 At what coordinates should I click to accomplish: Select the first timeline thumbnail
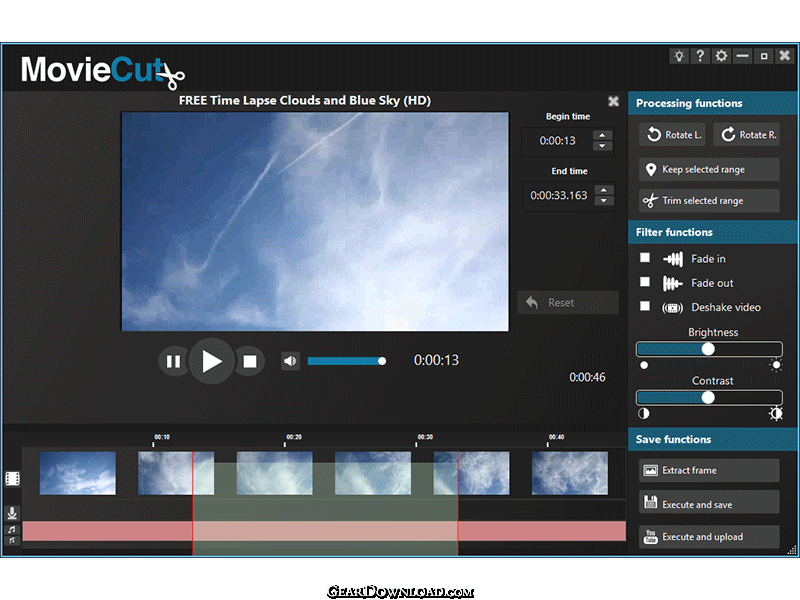click(x=77, y=473)
